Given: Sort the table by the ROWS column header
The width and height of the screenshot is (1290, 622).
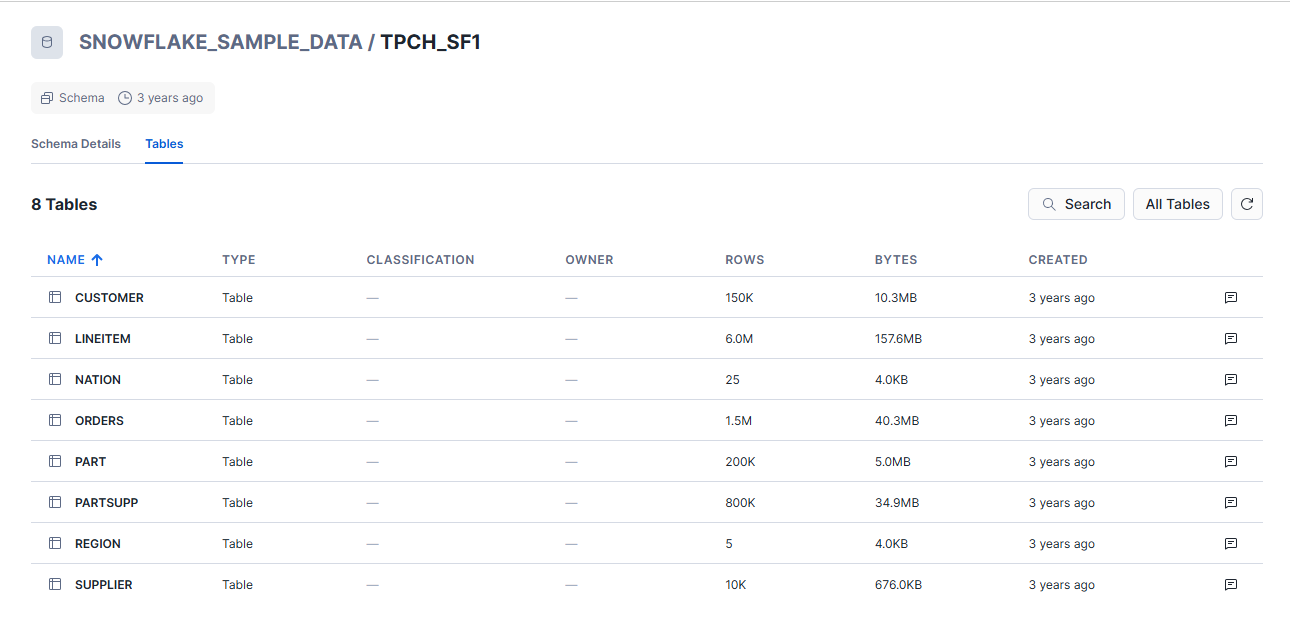Looking at the screenshot, I should [744, 260].
